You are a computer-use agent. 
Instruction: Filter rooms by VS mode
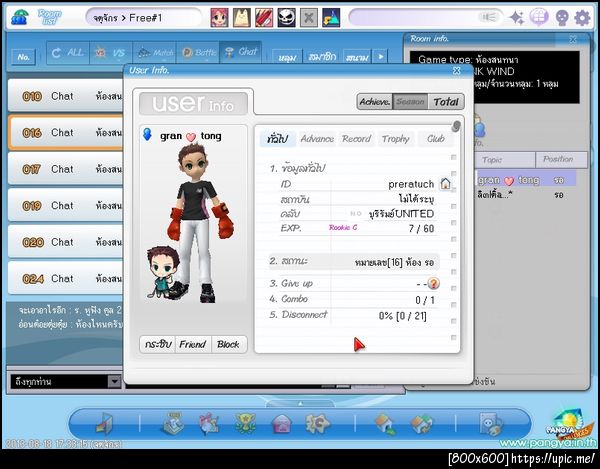[111, 52]
